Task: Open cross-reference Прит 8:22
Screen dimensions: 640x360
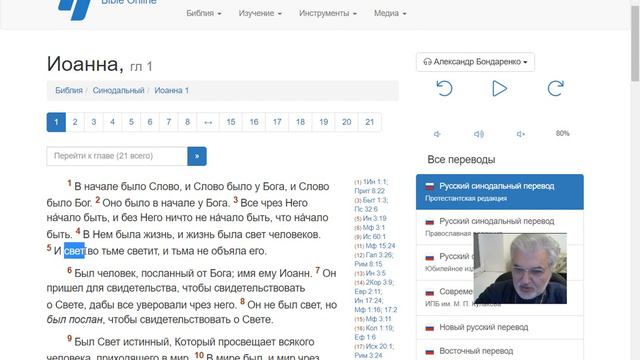Action: [369, 191]
